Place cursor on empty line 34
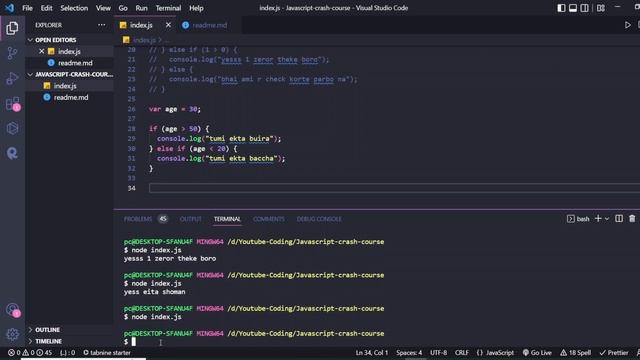640x360 pixels. 394,188
